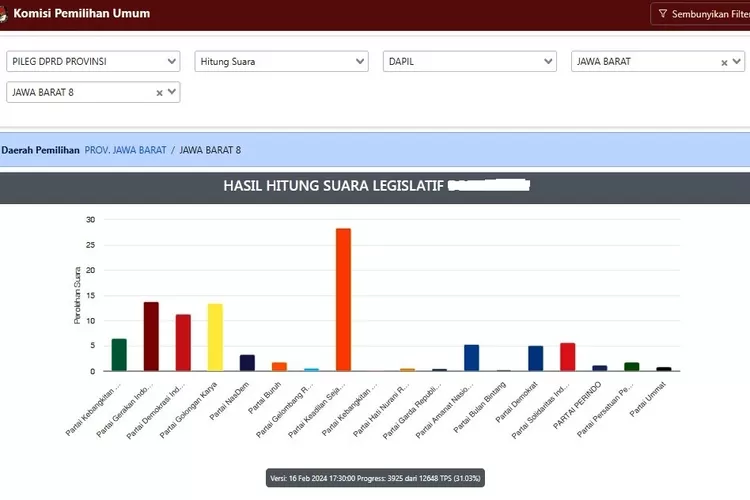The height and width of the screenshot is (500, 750).
Task: Click the Partai Gerakan Indo... axis label
Action: pos(124,410)
